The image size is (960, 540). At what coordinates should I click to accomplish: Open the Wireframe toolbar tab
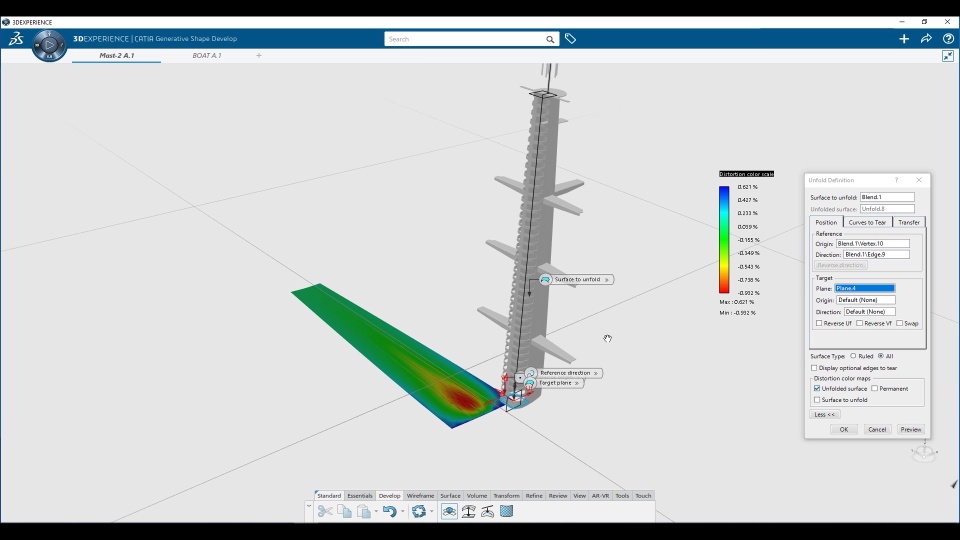(x=420, y=496)
